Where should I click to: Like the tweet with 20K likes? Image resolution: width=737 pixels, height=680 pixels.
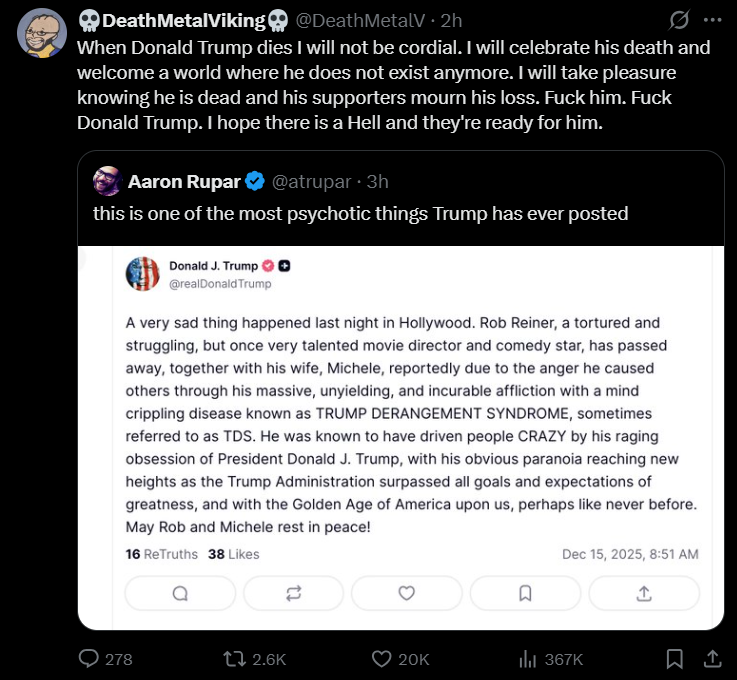[381, 659]
